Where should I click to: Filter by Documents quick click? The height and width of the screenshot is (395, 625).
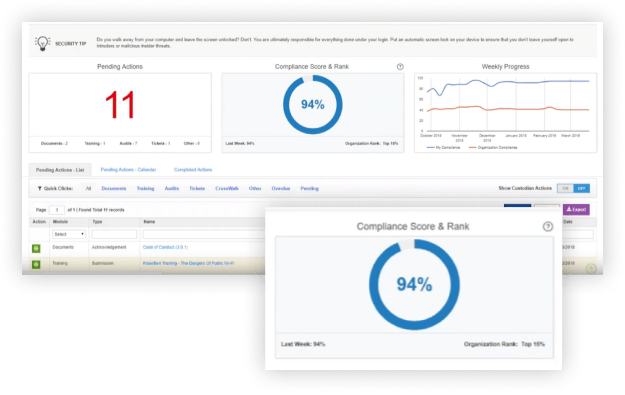(114, 188)
